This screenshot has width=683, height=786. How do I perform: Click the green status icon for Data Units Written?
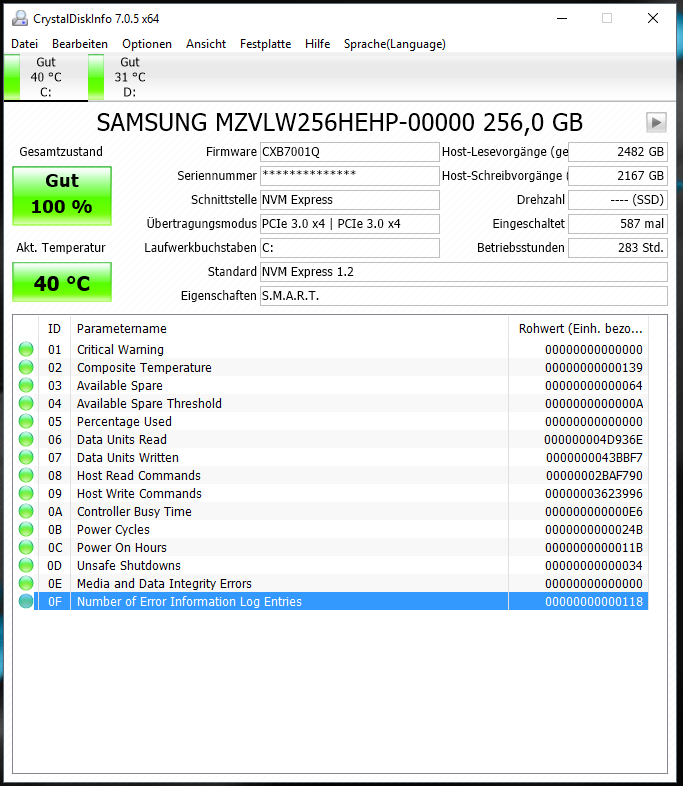point(26,458)
